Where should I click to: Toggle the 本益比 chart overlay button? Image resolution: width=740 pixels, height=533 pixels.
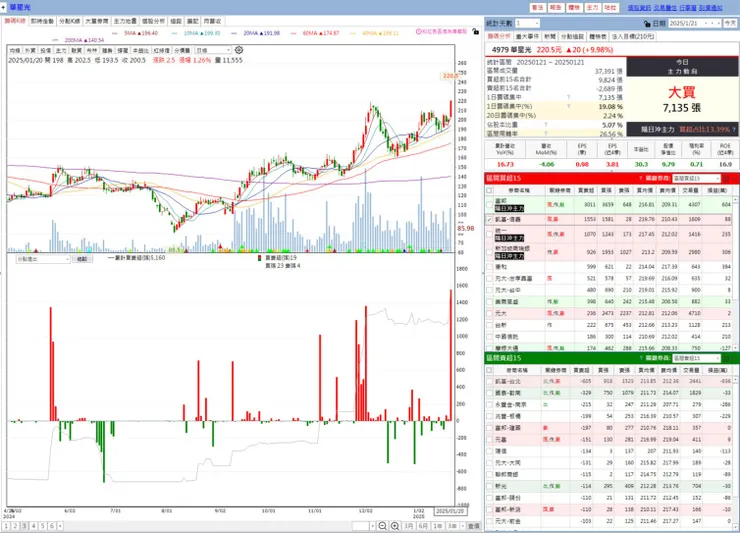point(141,50)
